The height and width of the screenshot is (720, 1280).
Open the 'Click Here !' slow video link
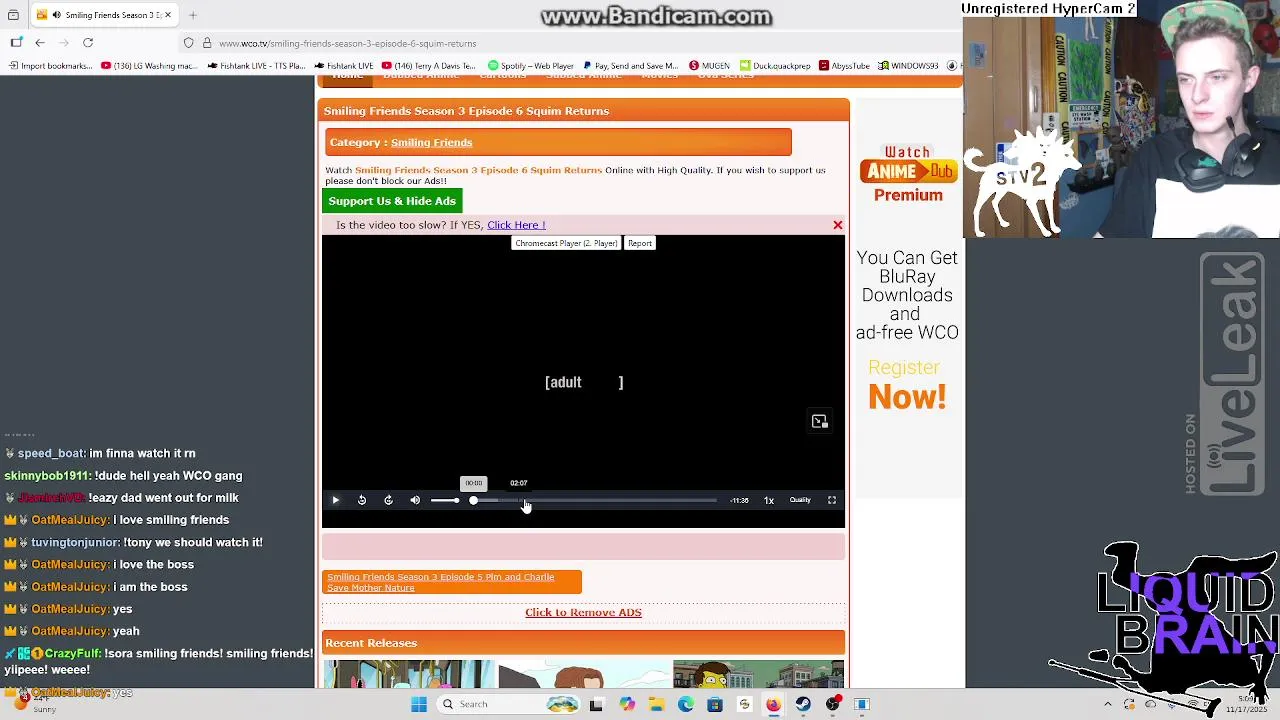[516, 225]
